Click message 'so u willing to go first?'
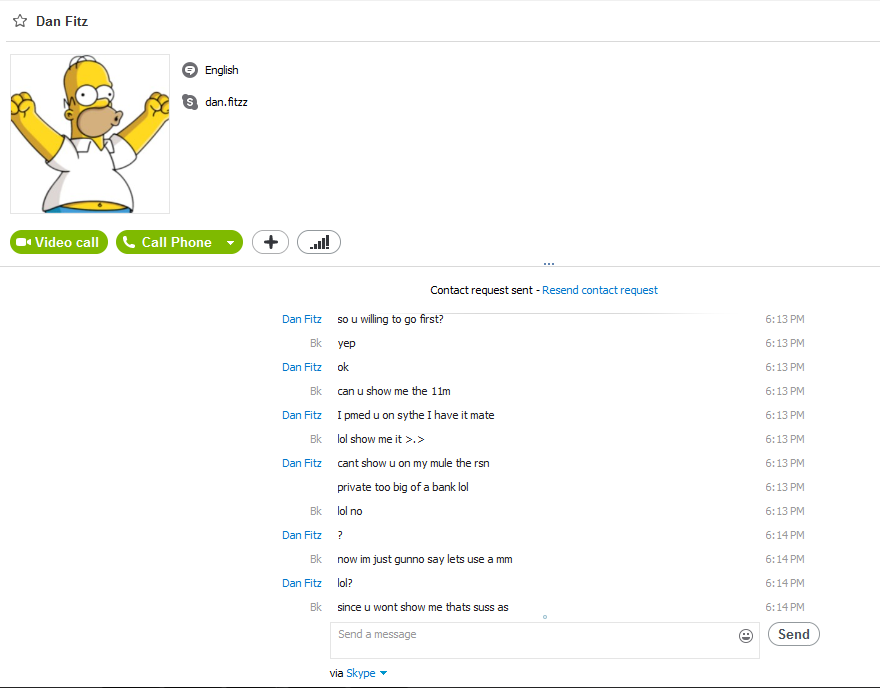This screenshot has width=880, height=688. point(390,319)
